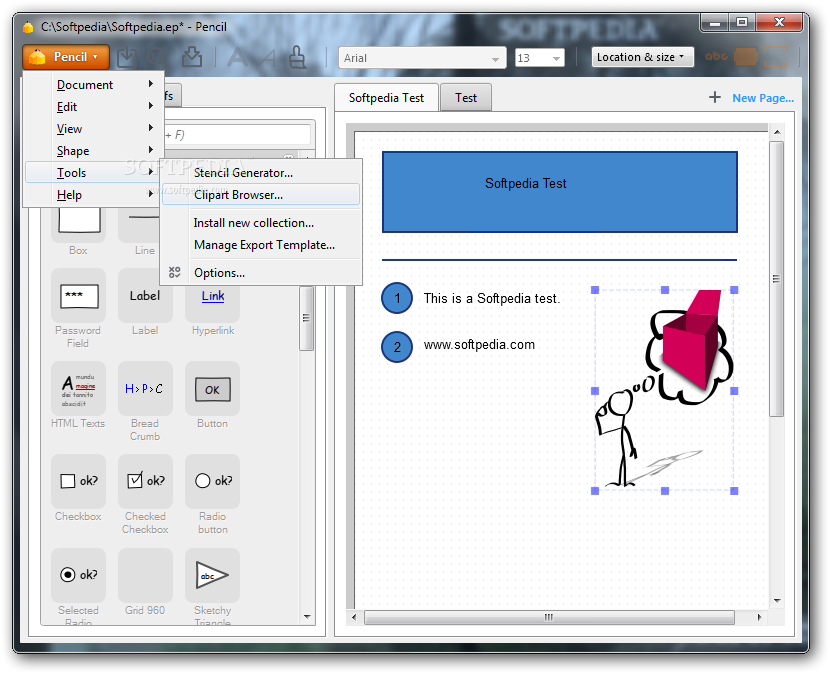The width and height of the screenshot is (830, 674).
Task: Click the export document toolbar icon
Action: [x=192, y=57]
